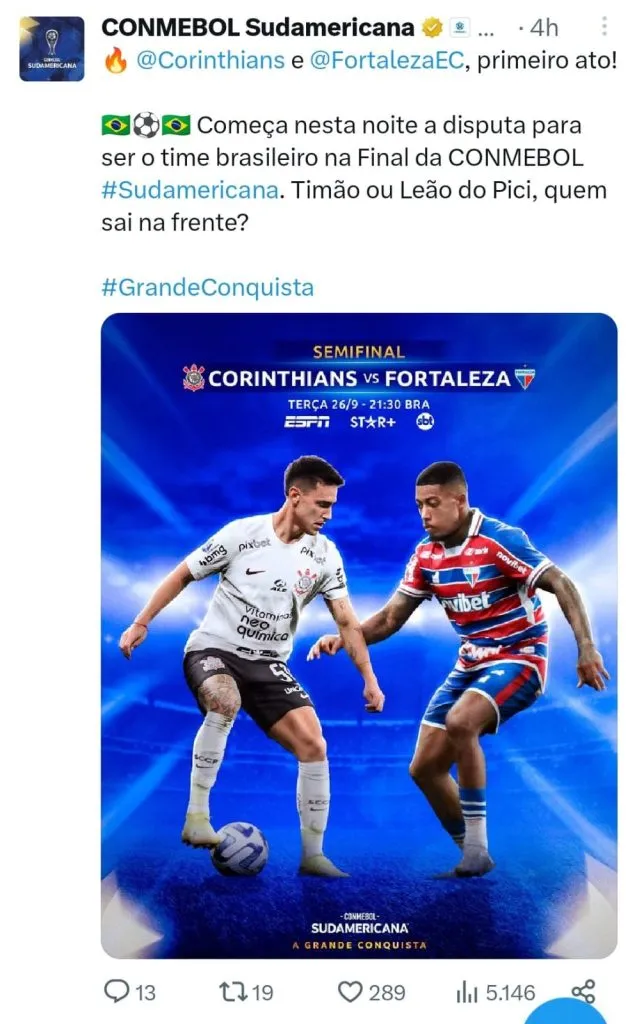Image resolution: width=637 pixels, height=1024 pixels.
Task: Open the @Corinthians mention link
Action: click(208, 60)
